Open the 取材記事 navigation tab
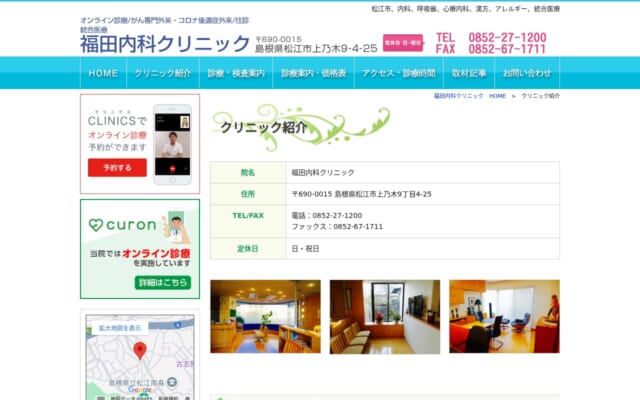This screenshot has height=400, width=640. [x=469, y=73]
